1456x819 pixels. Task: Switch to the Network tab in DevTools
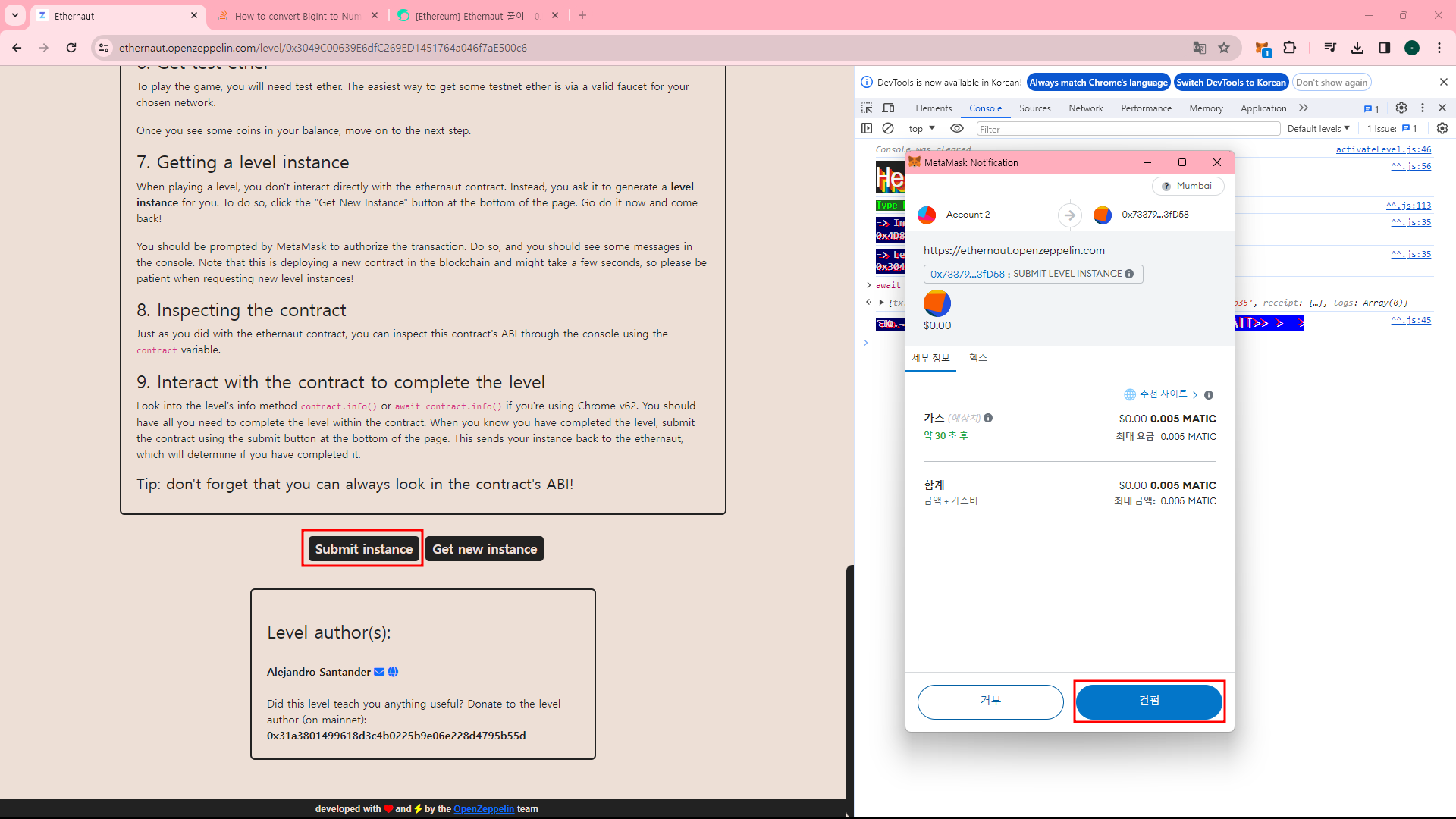pos(1086,108)
